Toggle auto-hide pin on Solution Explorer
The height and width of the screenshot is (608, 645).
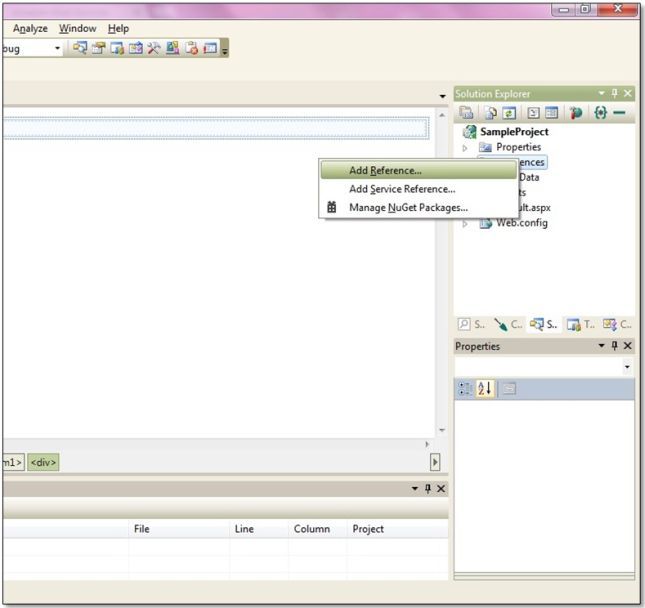(x=615, y=93)
